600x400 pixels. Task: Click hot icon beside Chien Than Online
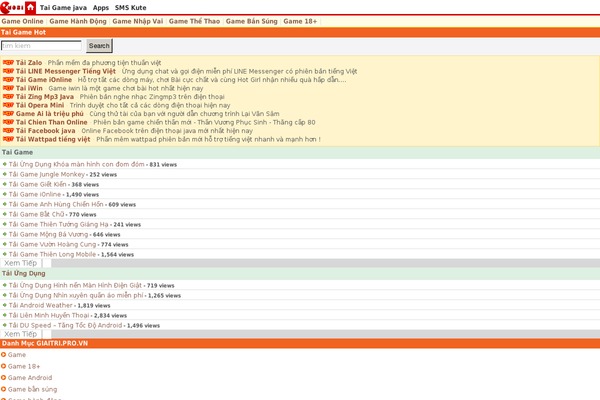pyautogui.click(x=8, y=122)
